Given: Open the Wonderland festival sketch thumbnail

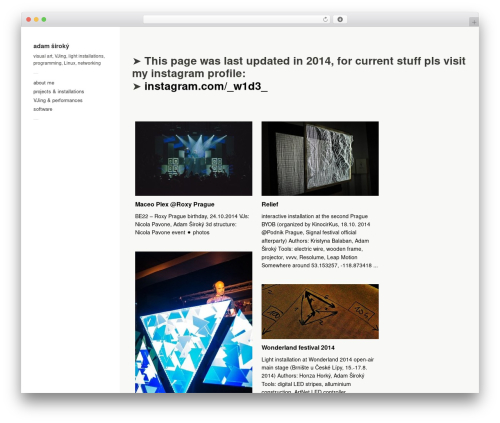Looking at the screenshot, I should click(320, 311).
